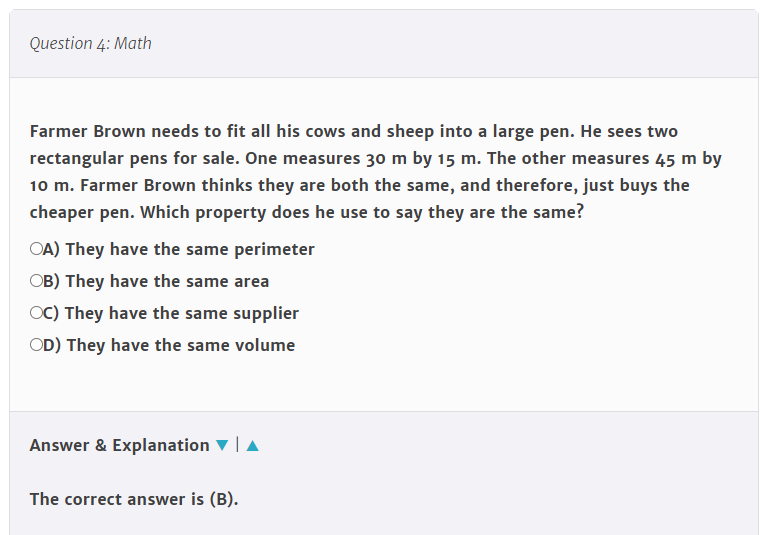This screenshot has width=763, height=535.
Task: Click the Answer & Explanation heading
Action: (x=120, y=445)
